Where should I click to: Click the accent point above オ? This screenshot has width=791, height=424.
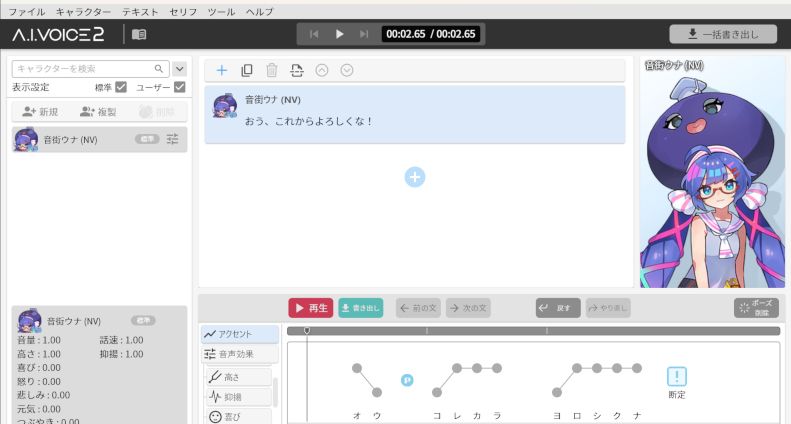(357, 368)
